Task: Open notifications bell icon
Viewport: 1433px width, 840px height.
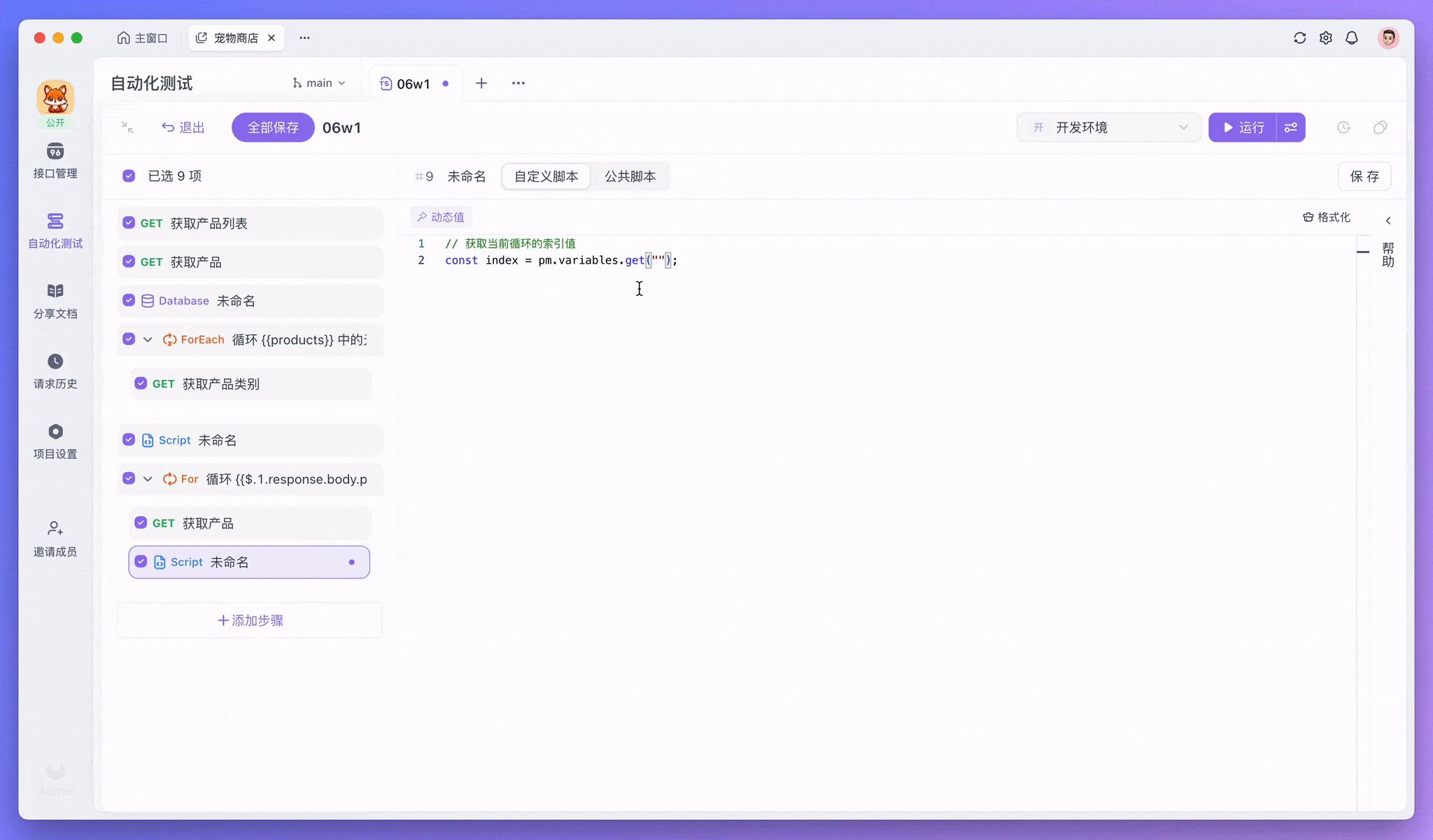Action: click(x=1352, y=38)
